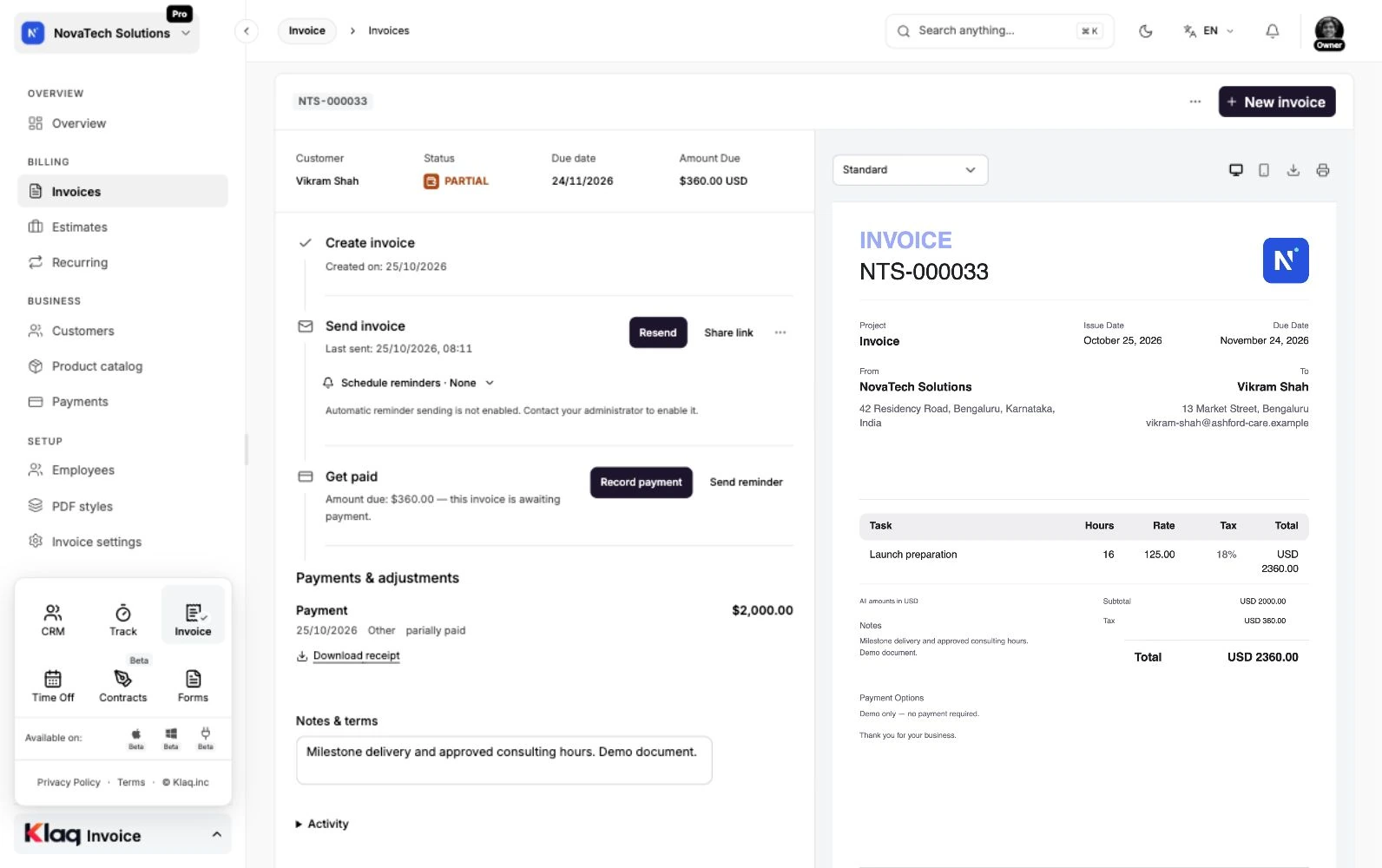Toggle dark mode moon icon
This screenshot has width=1382, height=868.
click(x=1145, y=31)
